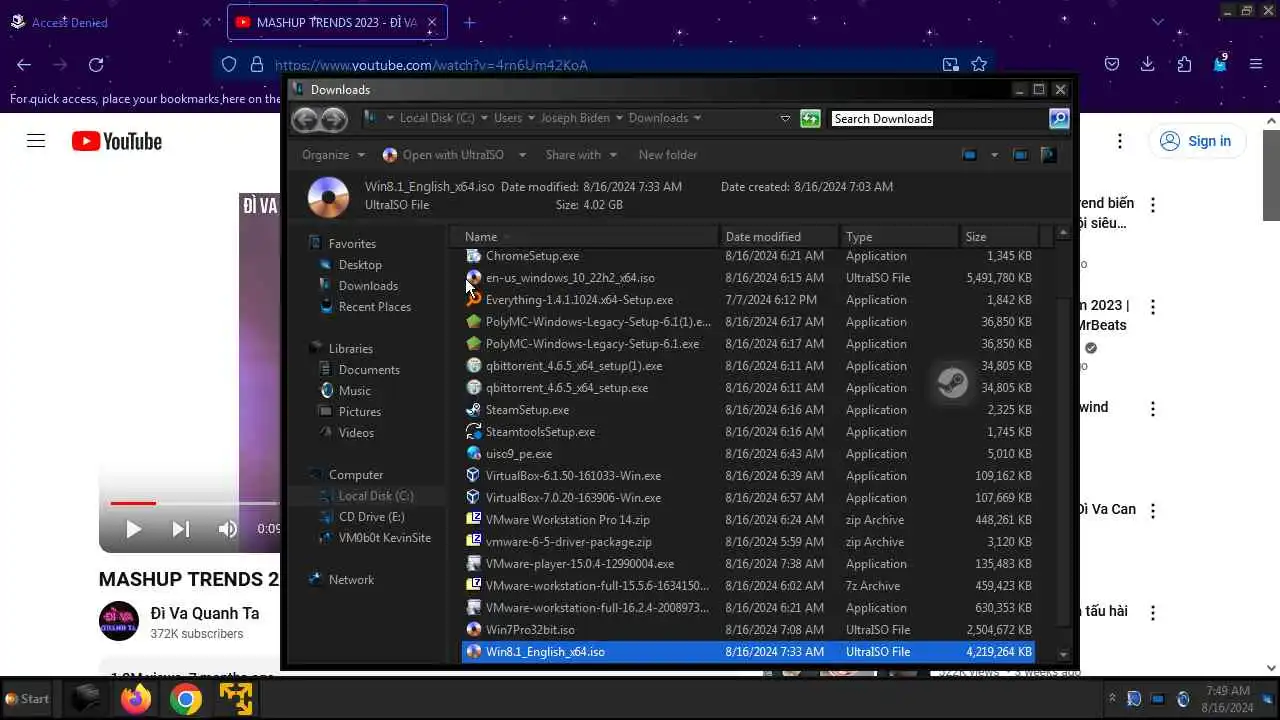Open YouTube settings three-dot menu near Sign in
This screenshot has height=720, width=1280.
click(1120, 141)
